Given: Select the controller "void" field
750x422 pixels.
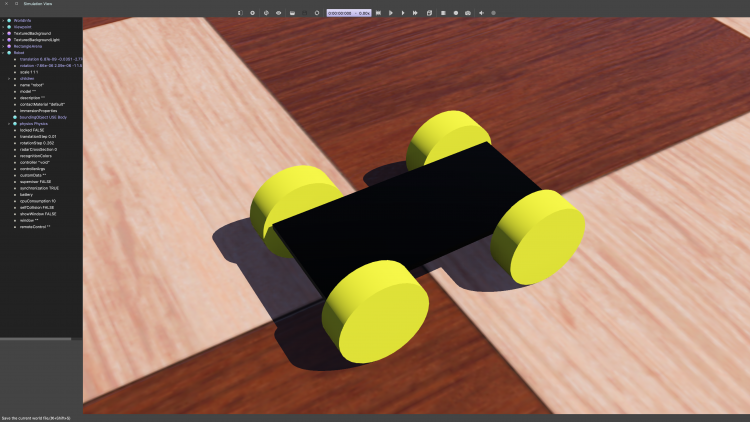Looking at the screenshot, I should [x=35, y=162].
